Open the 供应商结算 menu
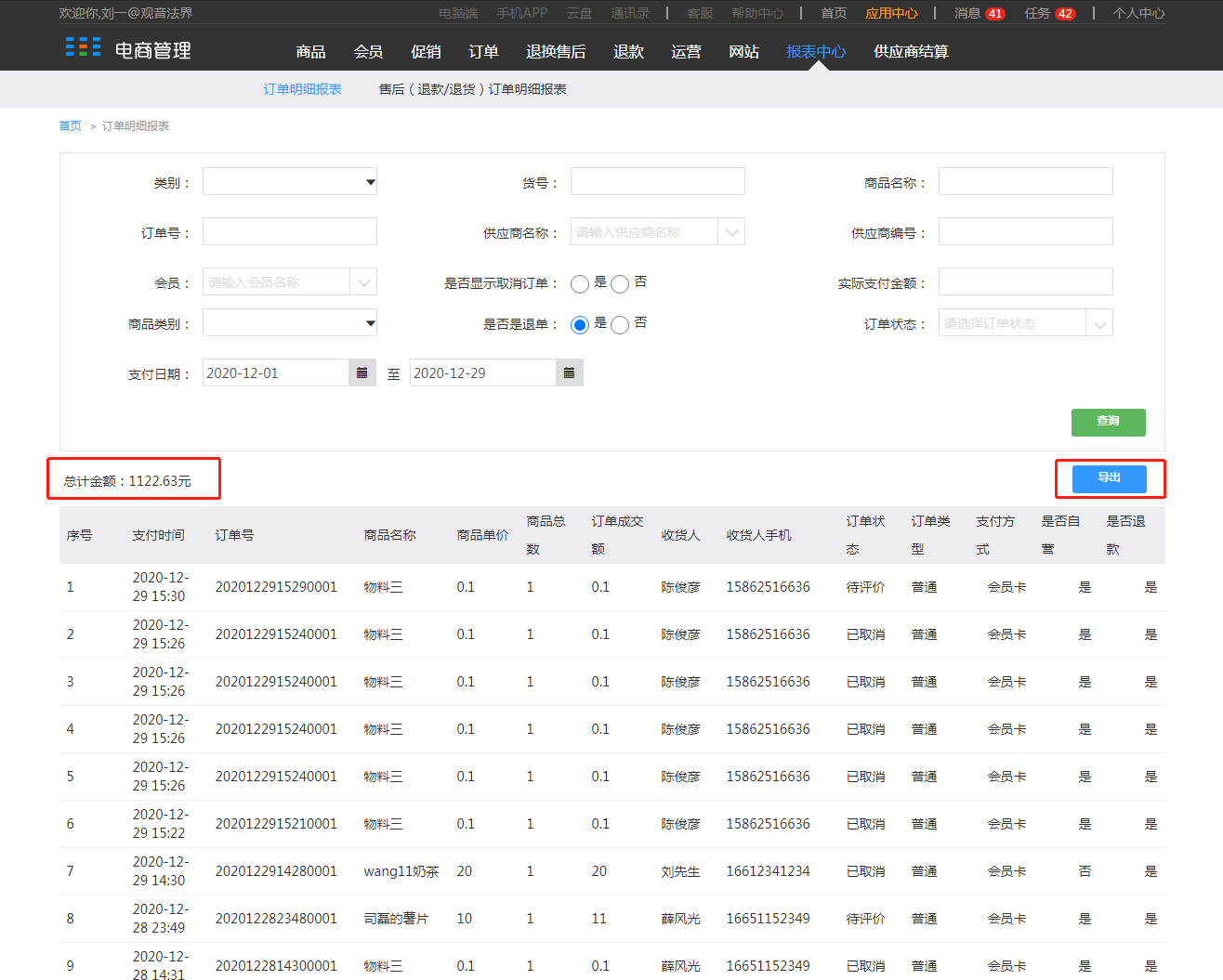 click(911, 51)
